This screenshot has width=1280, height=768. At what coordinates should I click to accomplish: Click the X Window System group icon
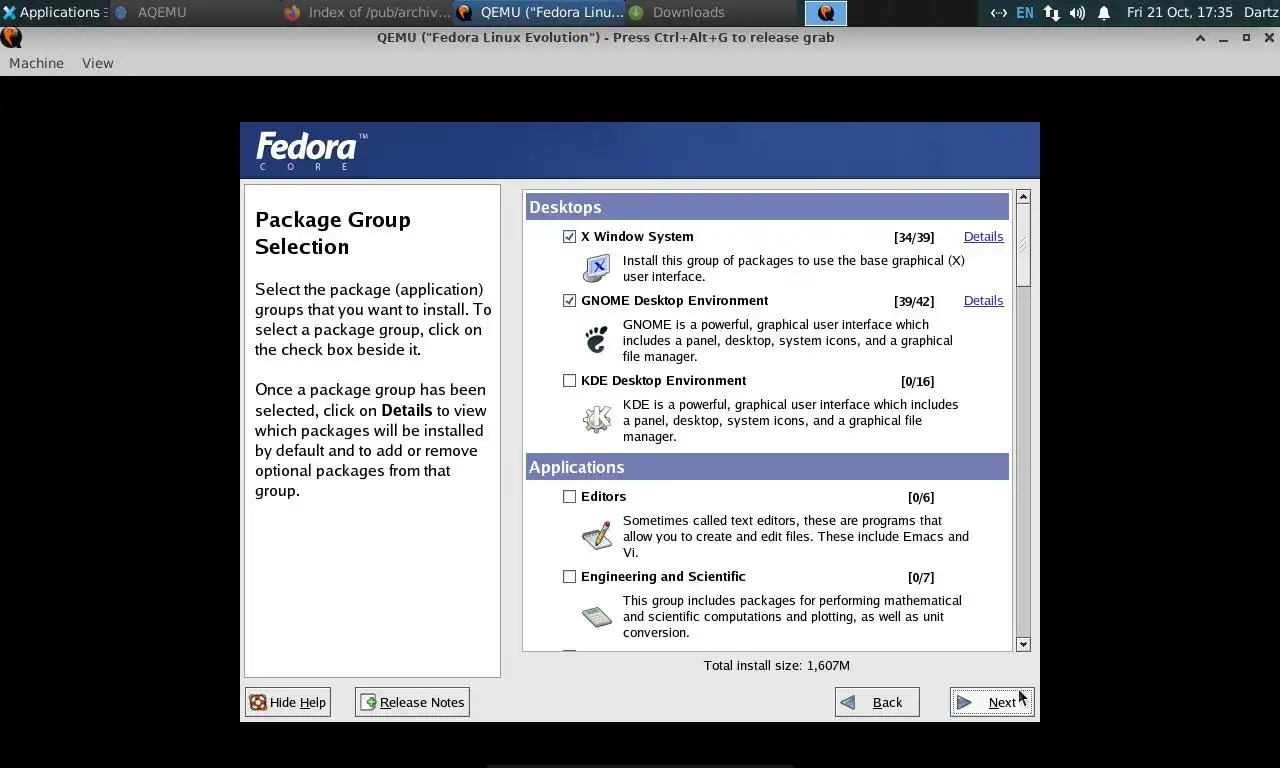597,268
